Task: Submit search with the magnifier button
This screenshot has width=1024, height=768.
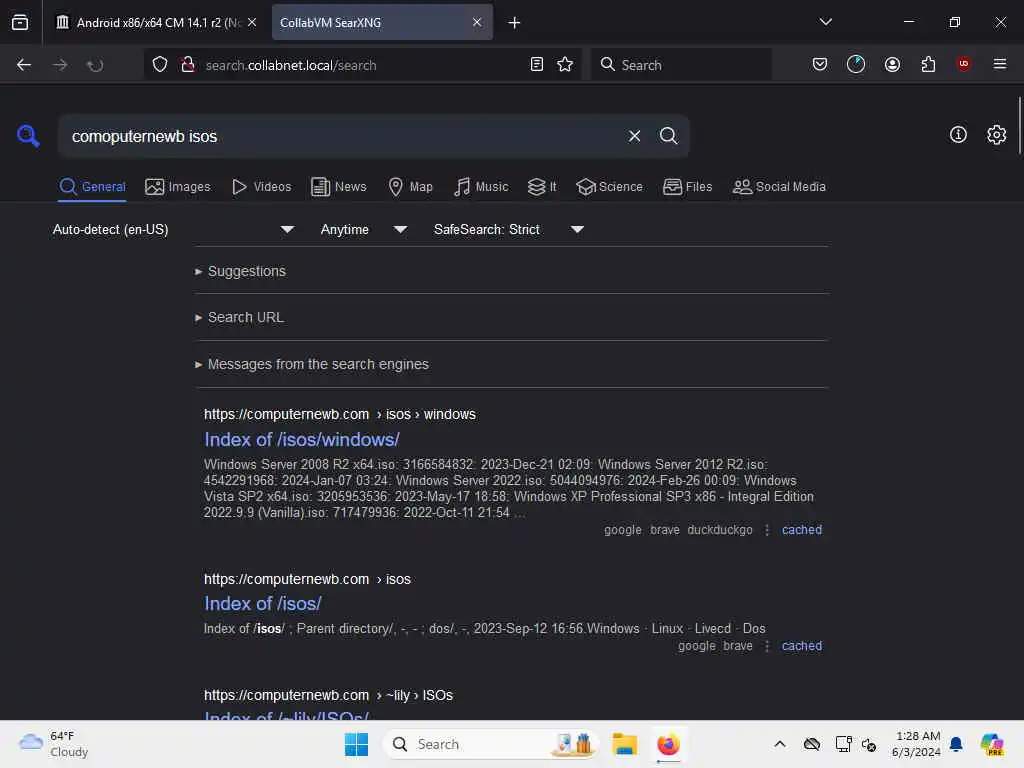Action: [668, 136]
